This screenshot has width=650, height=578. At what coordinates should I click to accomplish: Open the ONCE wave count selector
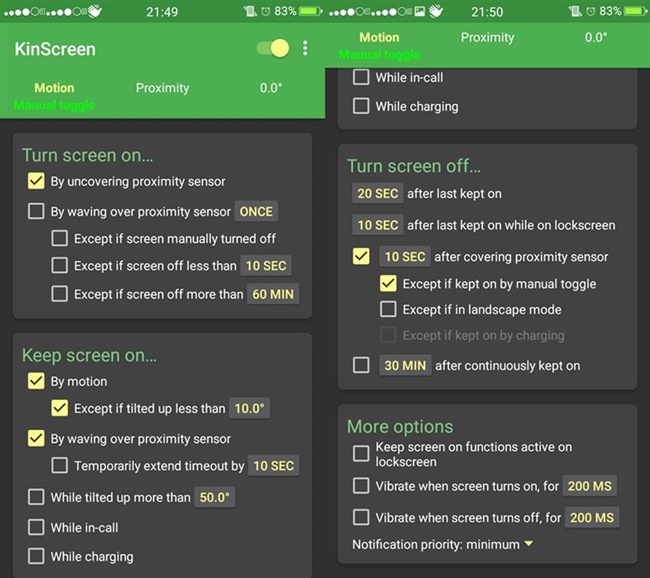click(x=256, y=211)
